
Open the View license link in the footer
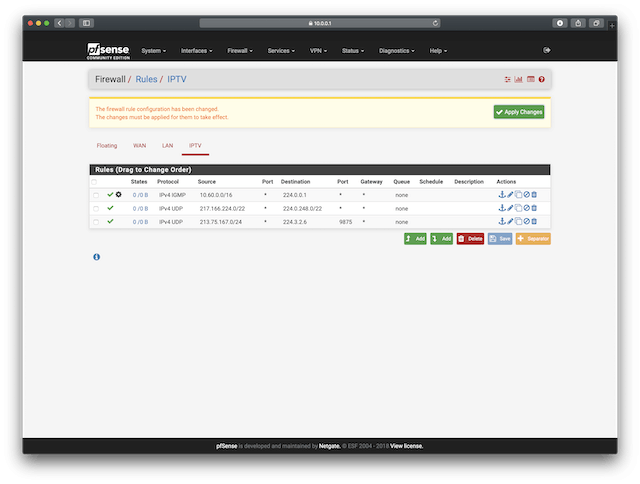(x=407, y=446)
